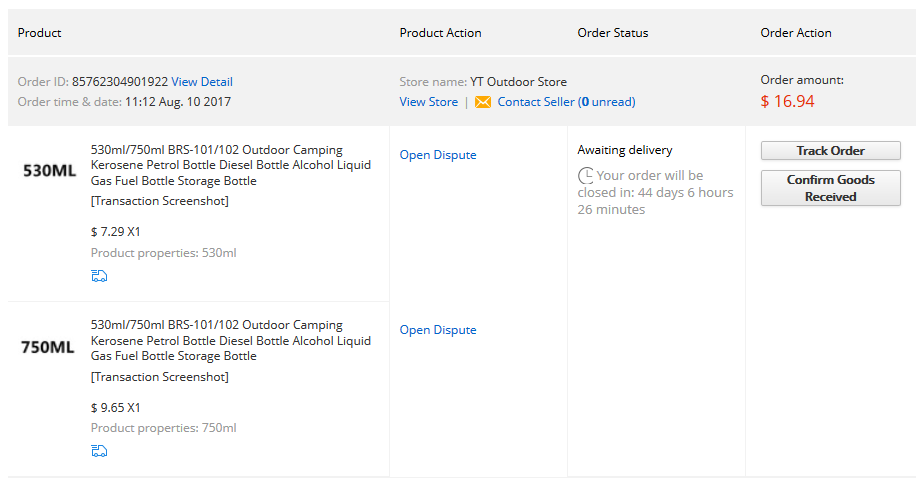Click the clock icon in order status
Viewport: 923px width, 478px height.
pos(585,176)
